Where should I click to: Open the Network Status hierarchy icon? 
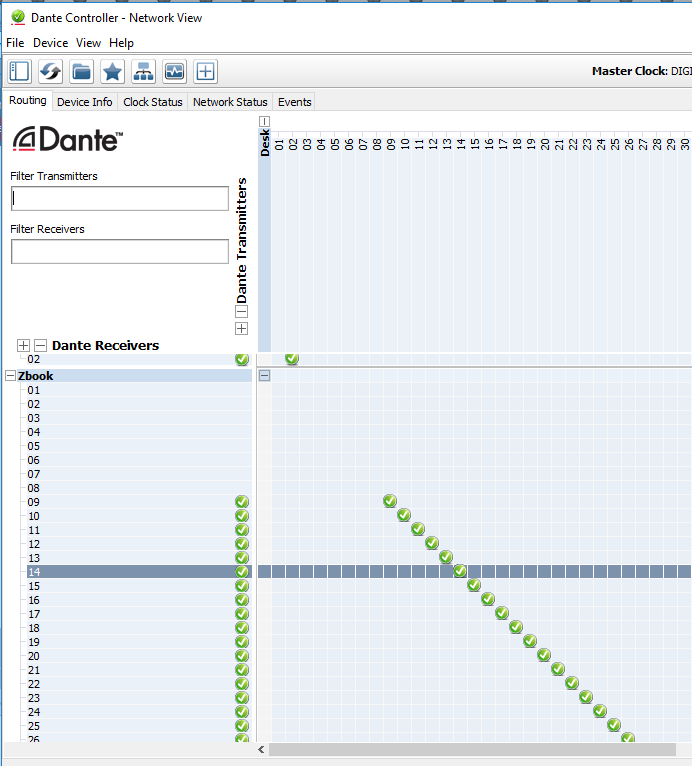[x=144, y=72]
